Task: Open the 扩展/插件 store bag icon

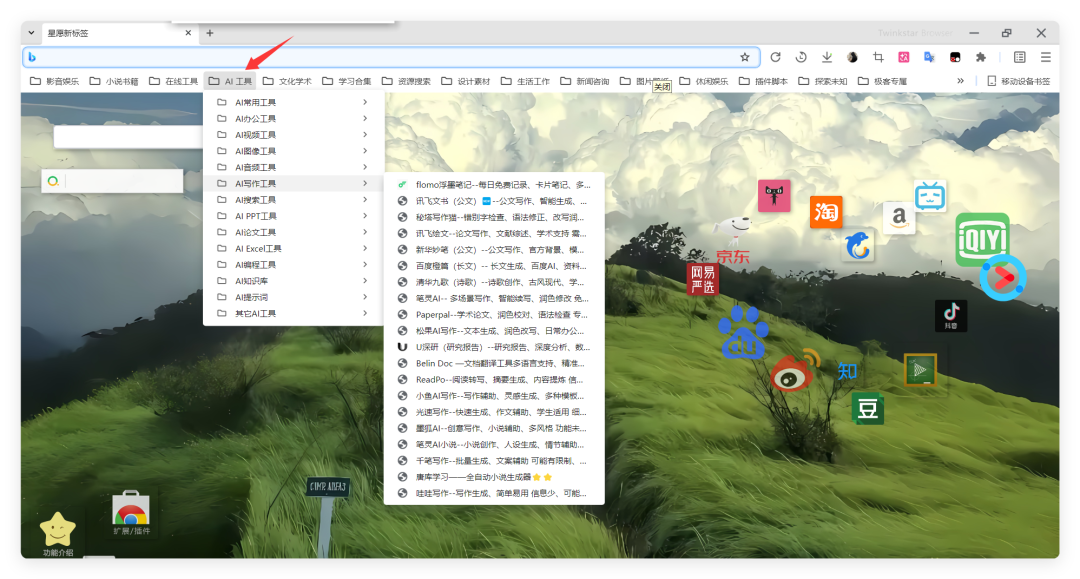Action: pos(131,513)
